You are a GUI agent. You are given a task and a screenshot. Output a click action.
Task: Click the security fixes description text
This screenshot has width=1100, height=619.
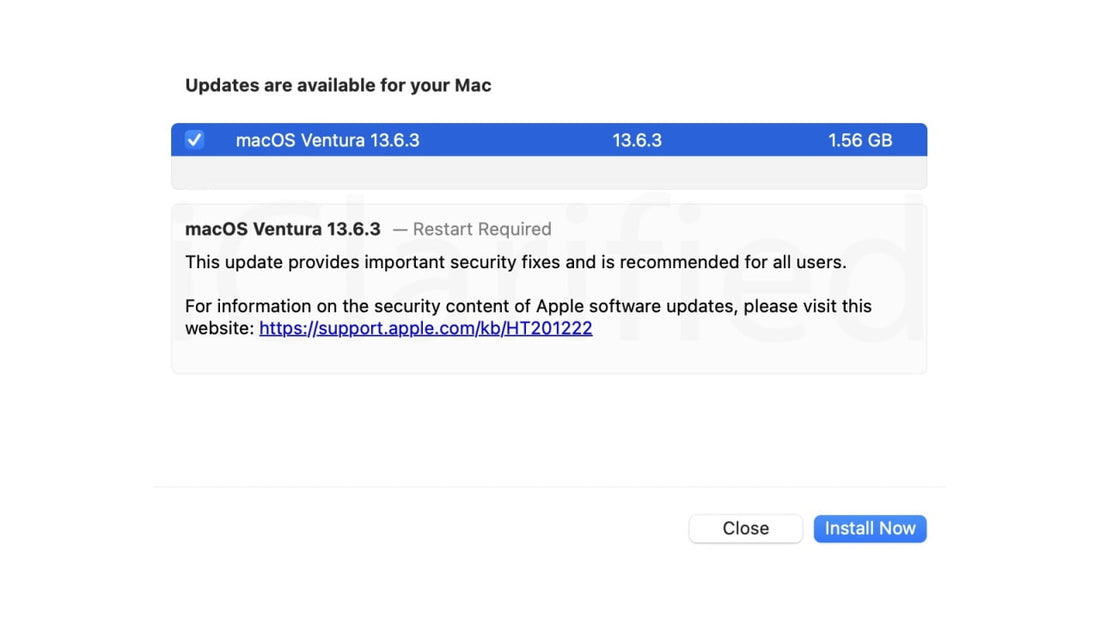[x=514, y=262]
